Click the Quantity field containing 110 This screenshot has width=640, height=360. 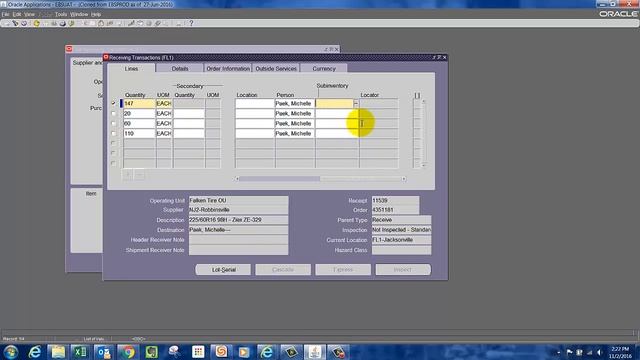point(139,133)
